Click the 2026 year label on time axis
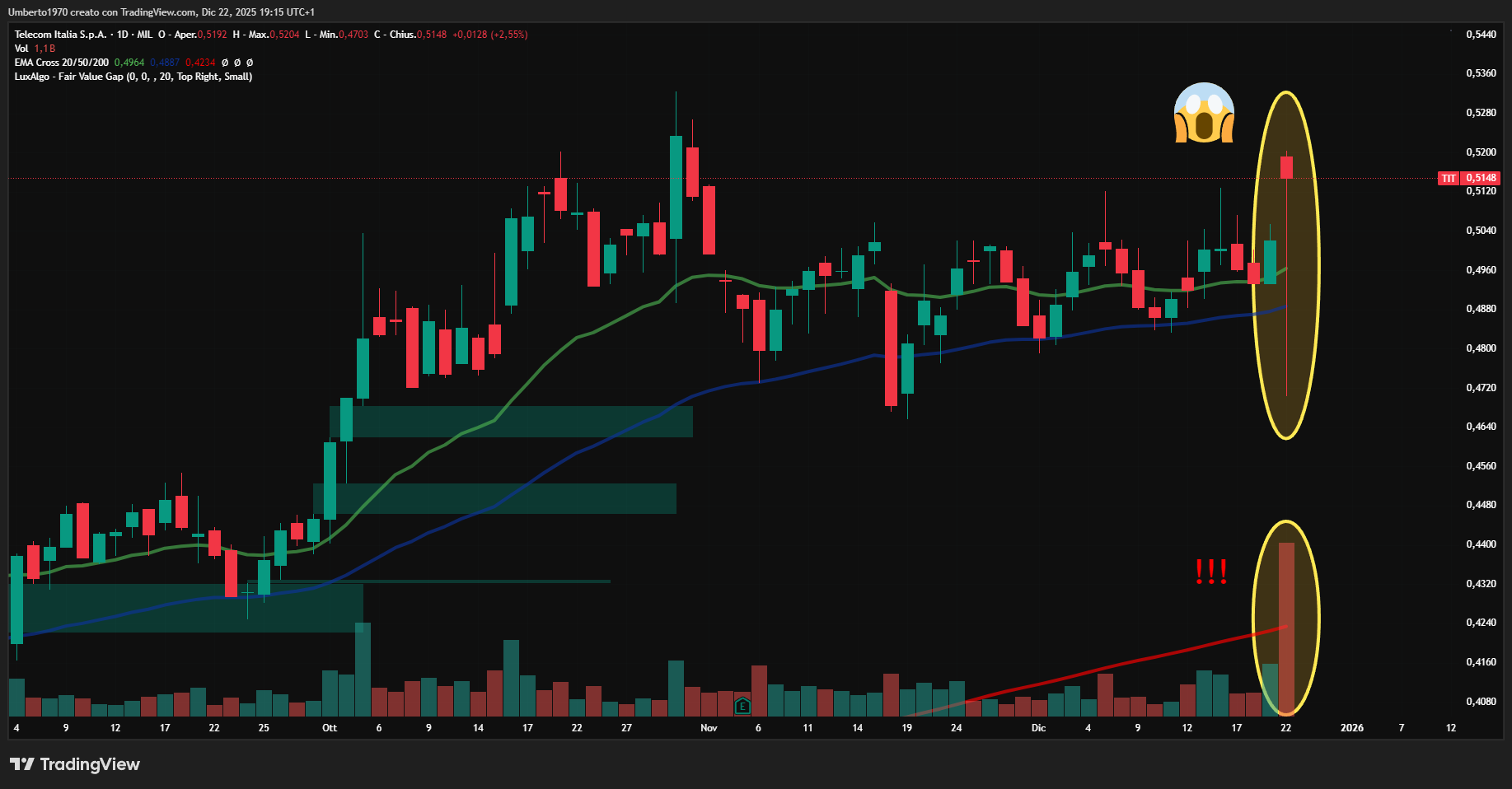The width and height of the screenshot is (1512, 789). [1352, 728]
